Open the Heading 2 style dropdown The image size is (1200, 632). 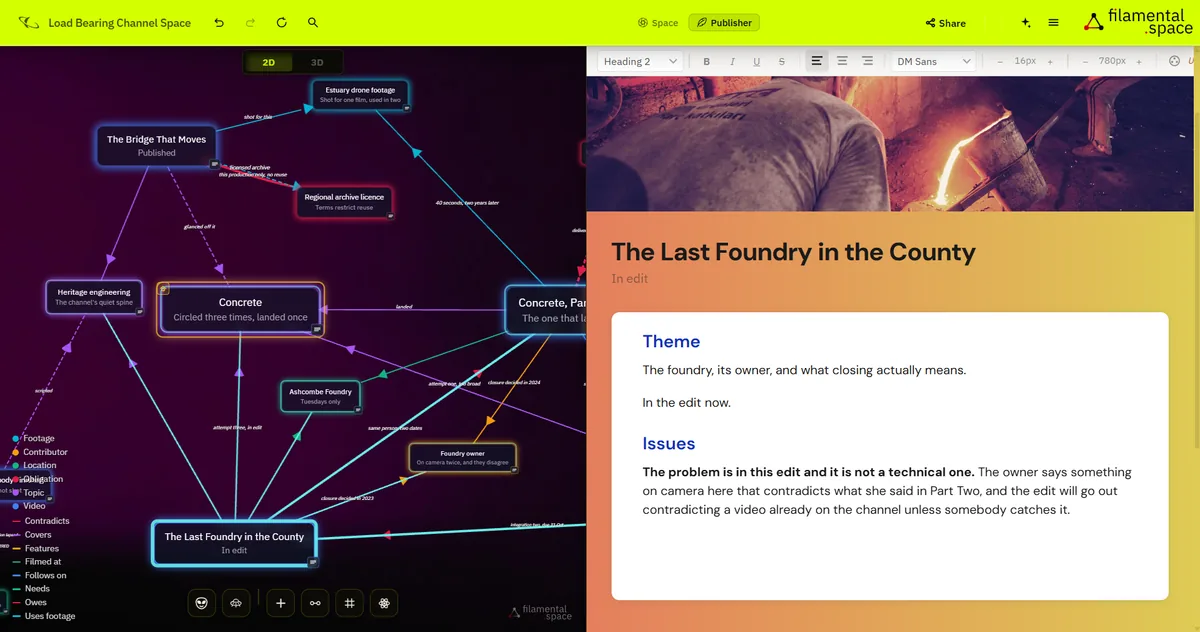640,61
